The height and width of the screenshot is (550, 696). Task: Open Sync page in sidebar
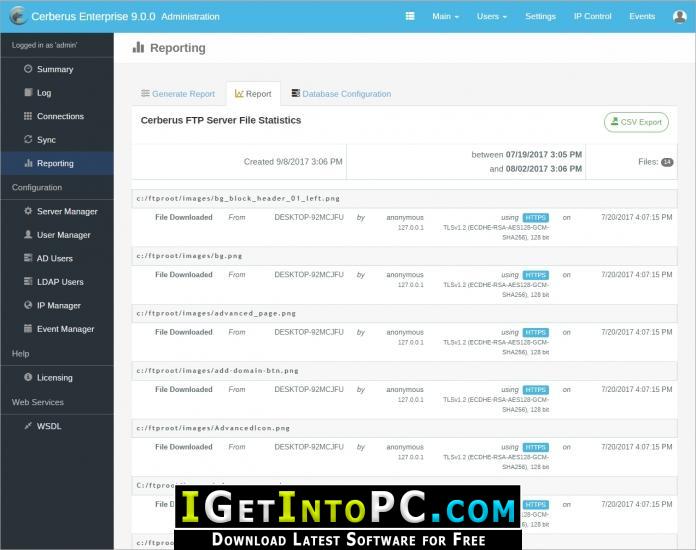[x=46, y=140]
